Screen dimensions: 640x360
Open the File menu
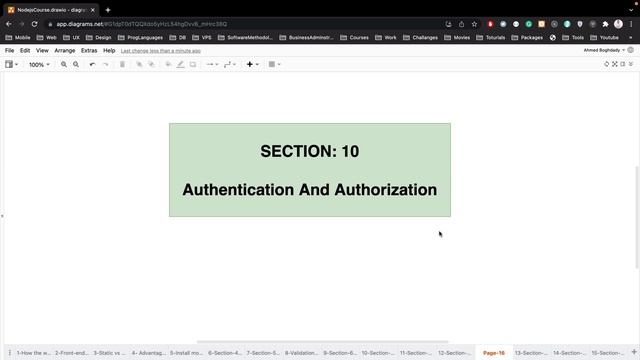pos(9,50)
